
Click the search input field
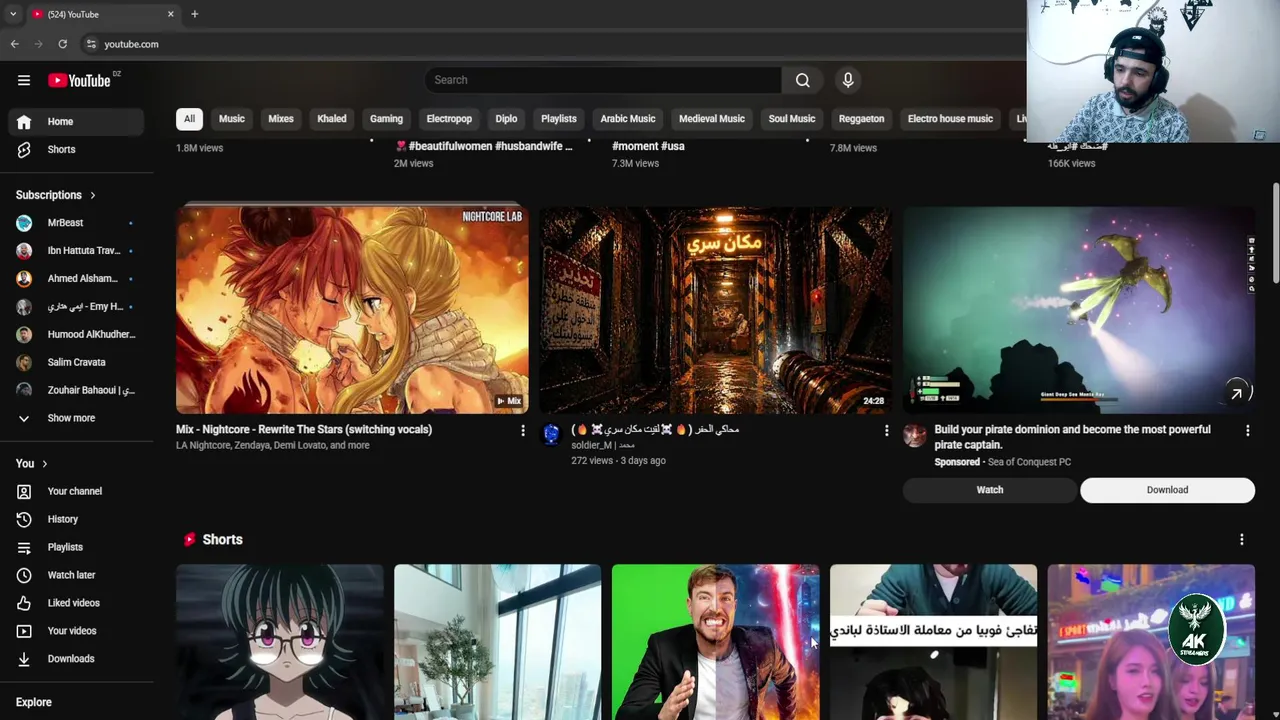[x=603, y=80]
